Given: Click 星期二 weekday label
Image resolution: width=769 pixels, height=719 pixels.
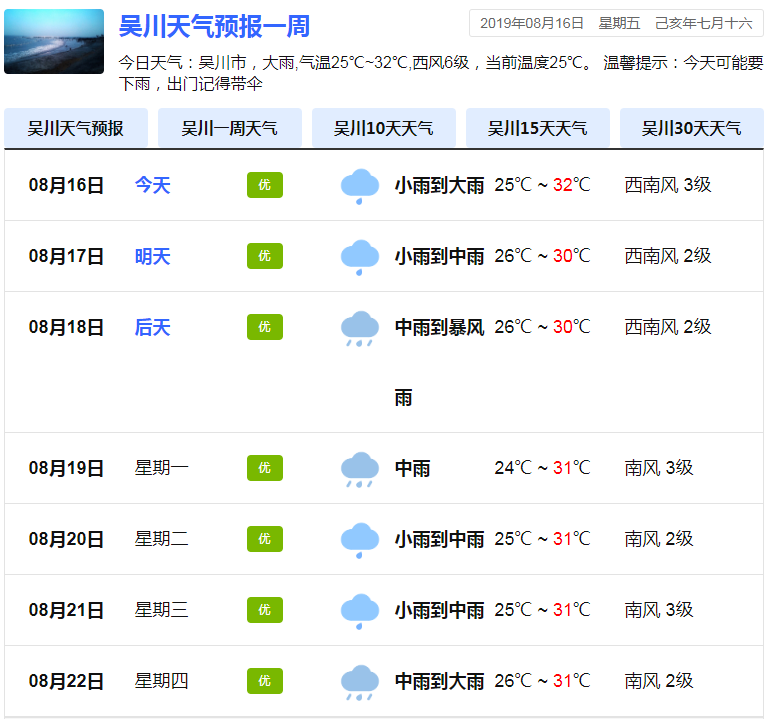Looking at the screenshot, I should [x=161, y=539].
